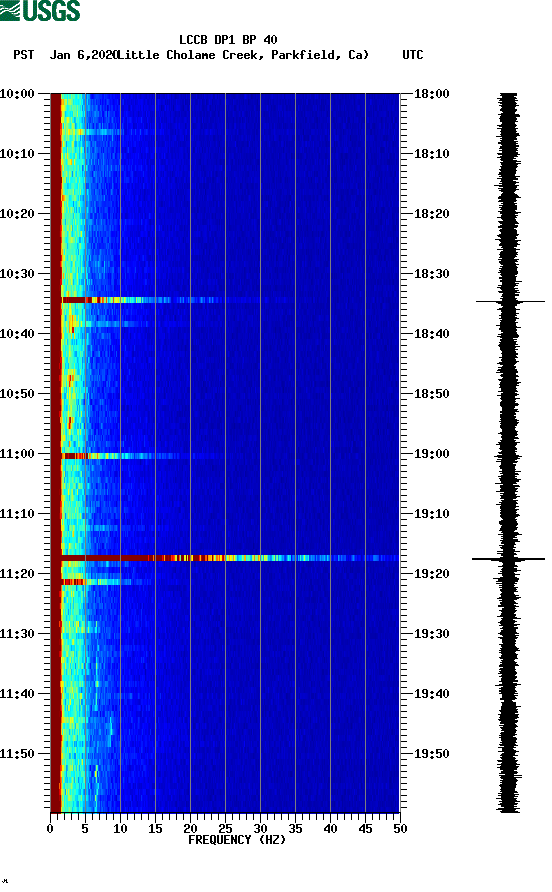Screen dimensions: 552x892
Task: Click the seismogram spike near 18:34 UTC
Action: [510, 301]
